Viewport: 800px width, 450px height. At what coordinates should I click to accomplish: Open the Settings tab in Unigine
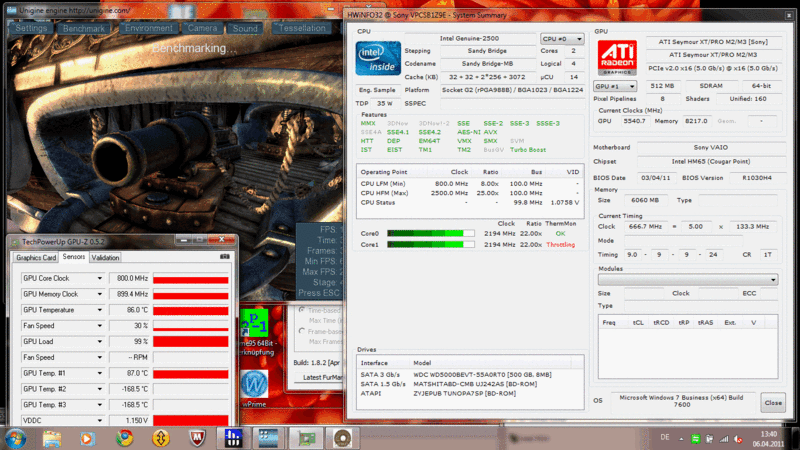(x=31, y=28)
